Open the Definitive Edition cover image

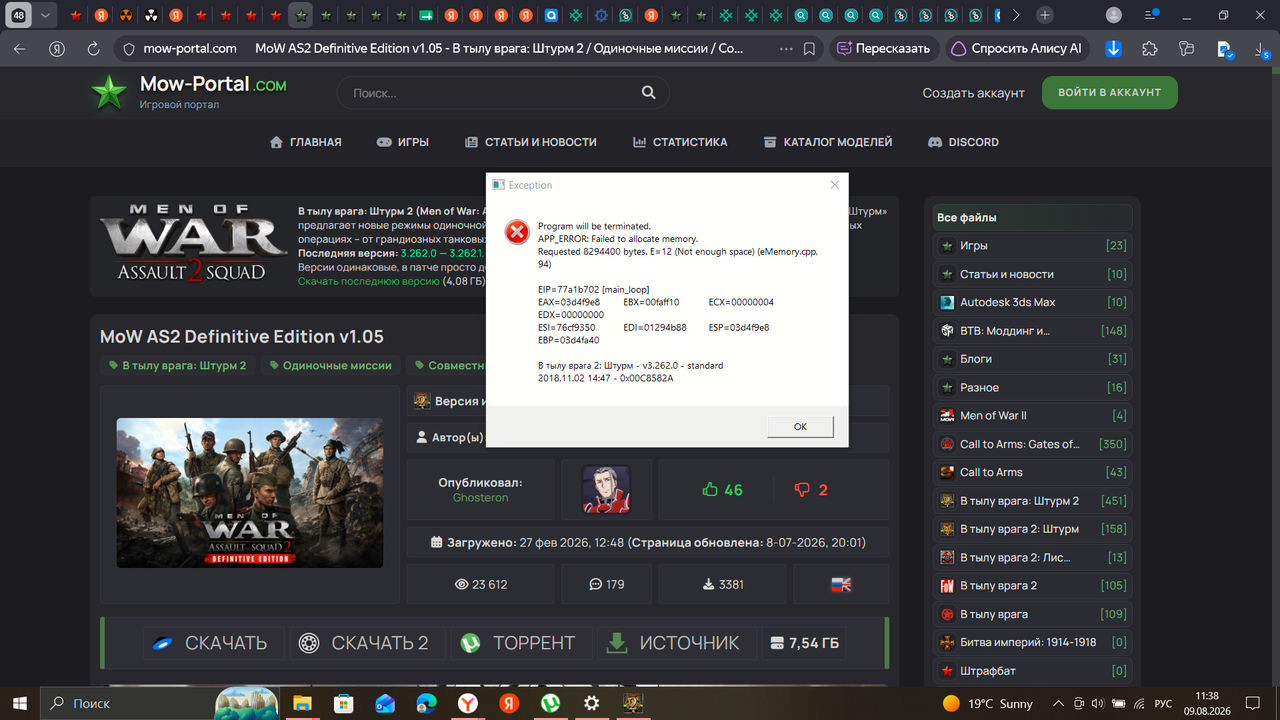tap(250, 493)
